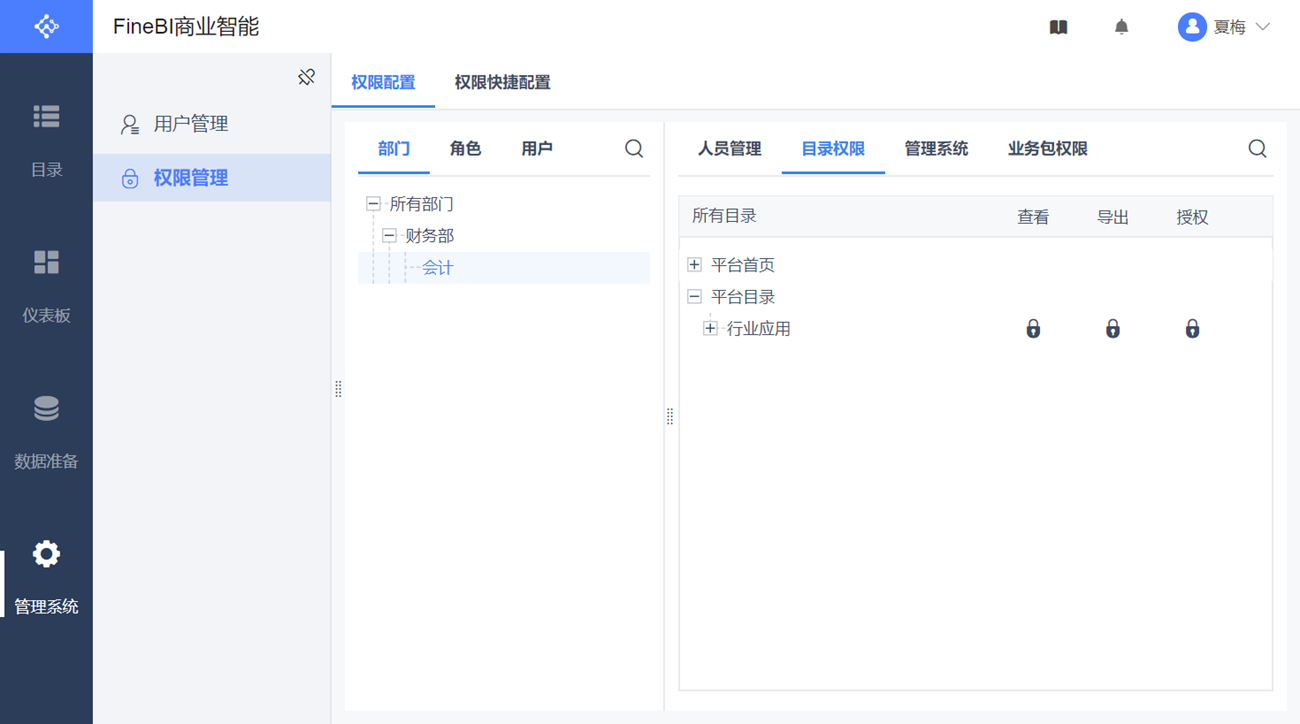Open the help document book icon
This screenshot has height=724, width=1300.
pos(1058,27)
